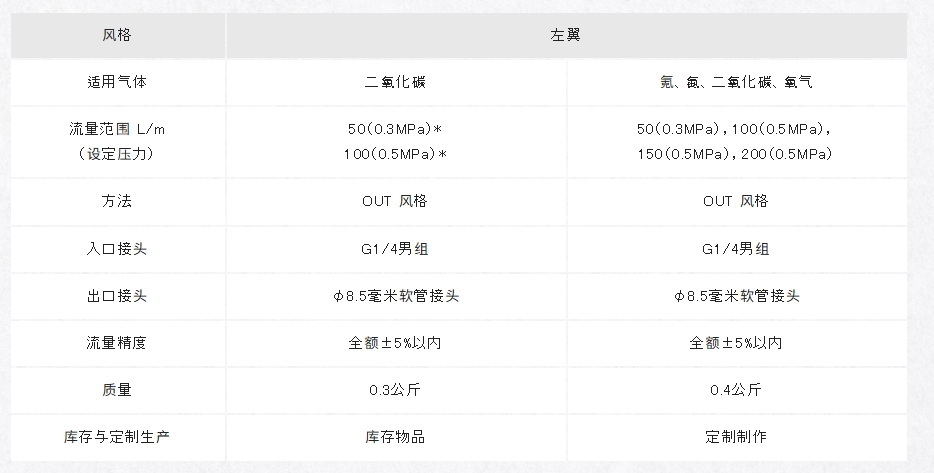Select the 入口接头 row label
Screen dimensions: 934x473
pyautogui.click(x=117, y=249)
